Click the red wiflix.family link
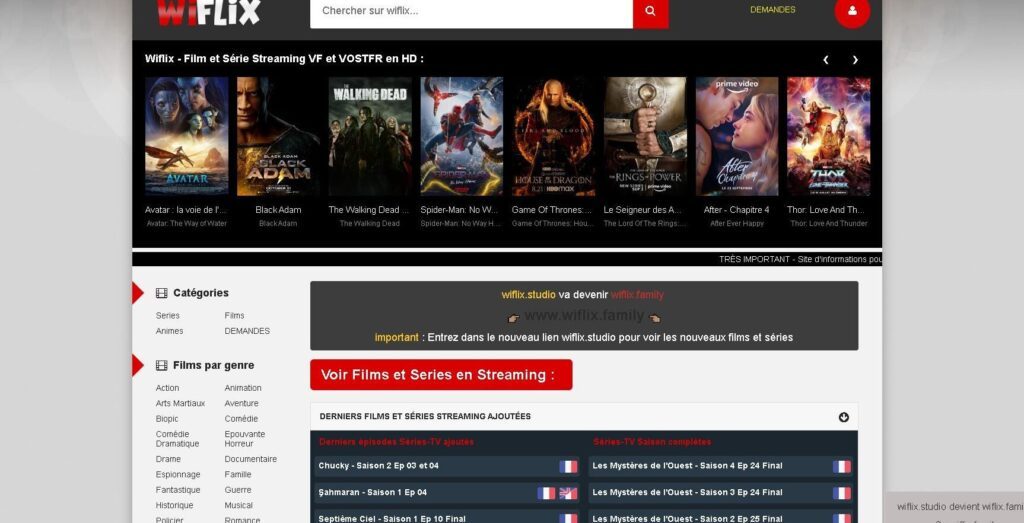Image resolution: width=1024 pixels, height=523 pixels. point(637,295)
